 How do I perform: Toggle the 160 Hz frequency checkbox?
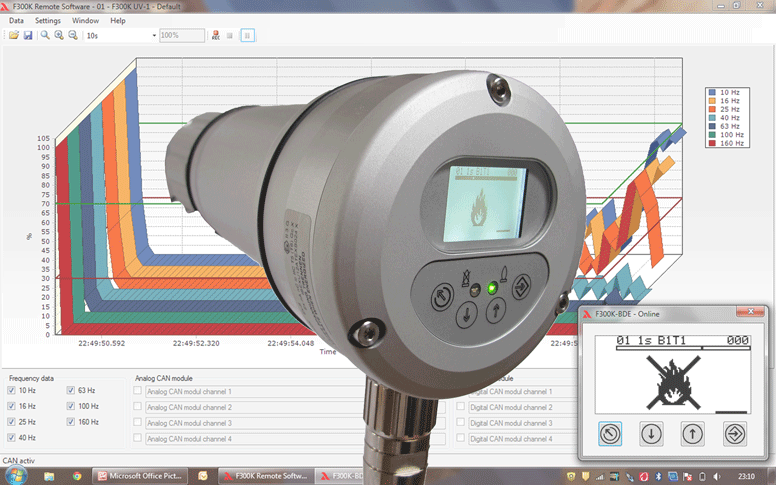click(x=70, y=422)
